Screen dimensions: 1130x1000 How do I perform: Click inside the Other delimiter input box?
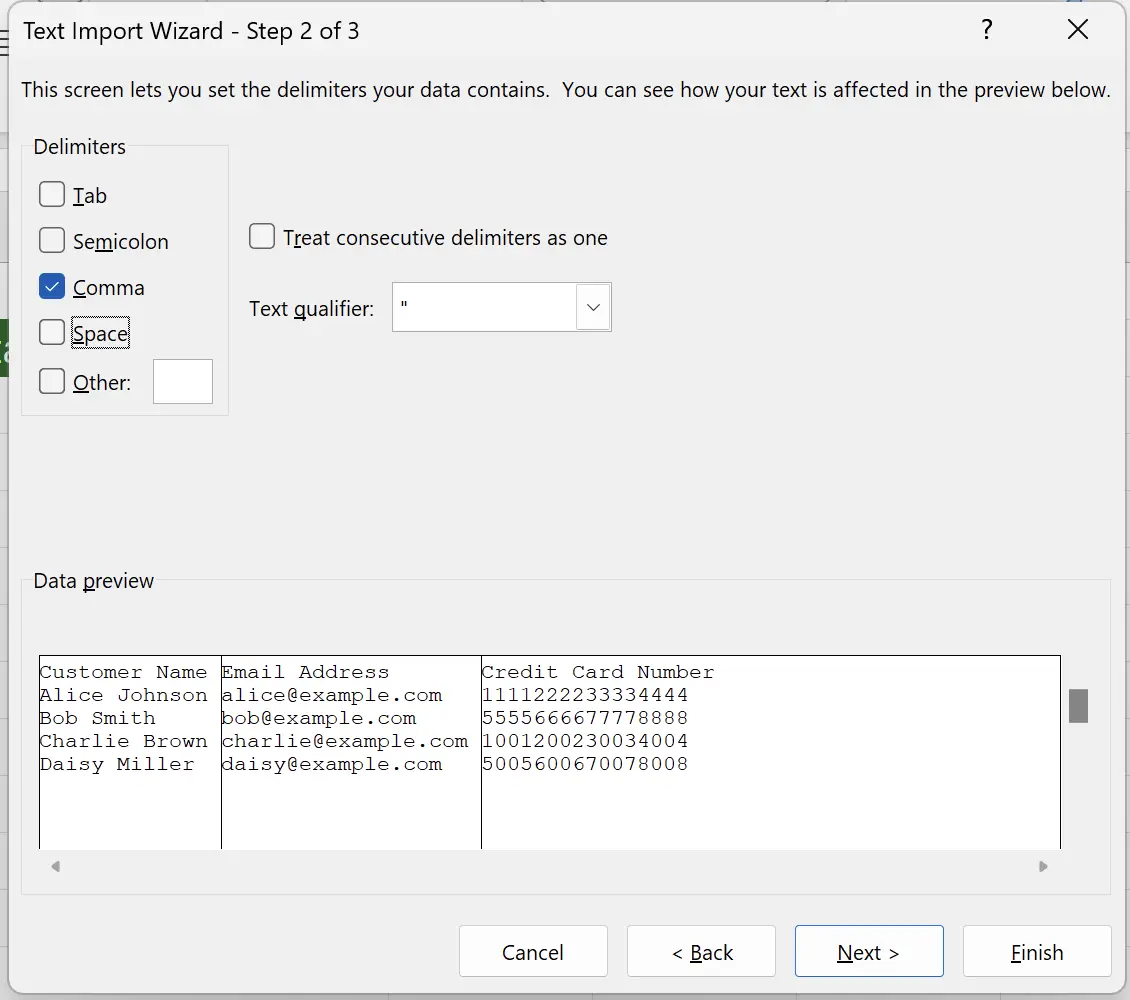(183, 381)
